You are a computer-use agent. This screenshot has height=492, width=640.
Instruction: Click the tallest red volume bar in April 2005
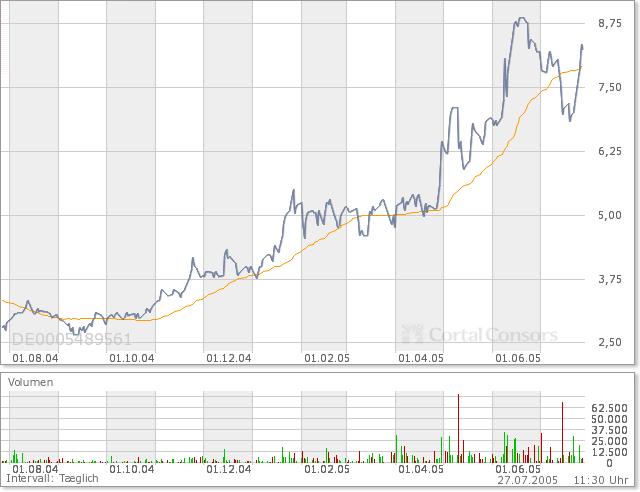point(458,428)
